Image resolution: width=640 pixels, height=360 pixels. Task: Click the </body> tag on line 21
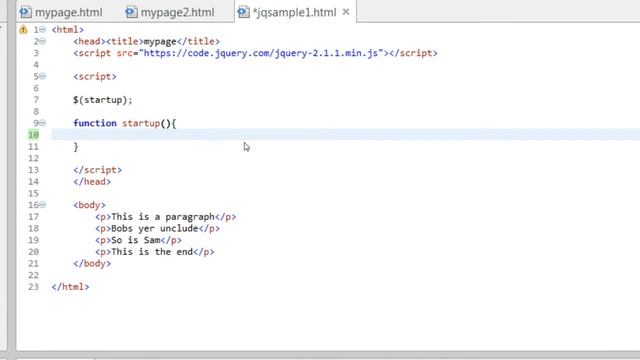[x=92, y=264]
